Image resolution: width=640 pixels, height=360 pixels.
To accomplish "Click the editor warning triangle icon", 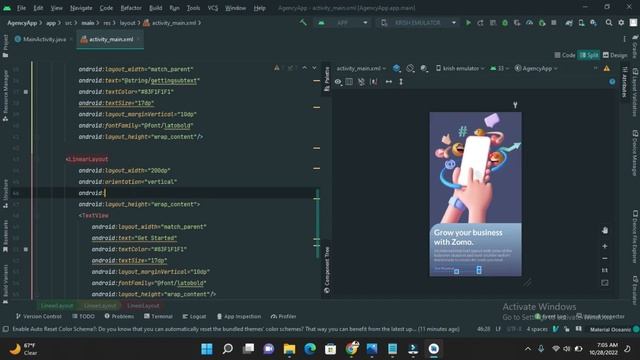I will (277, 68).
